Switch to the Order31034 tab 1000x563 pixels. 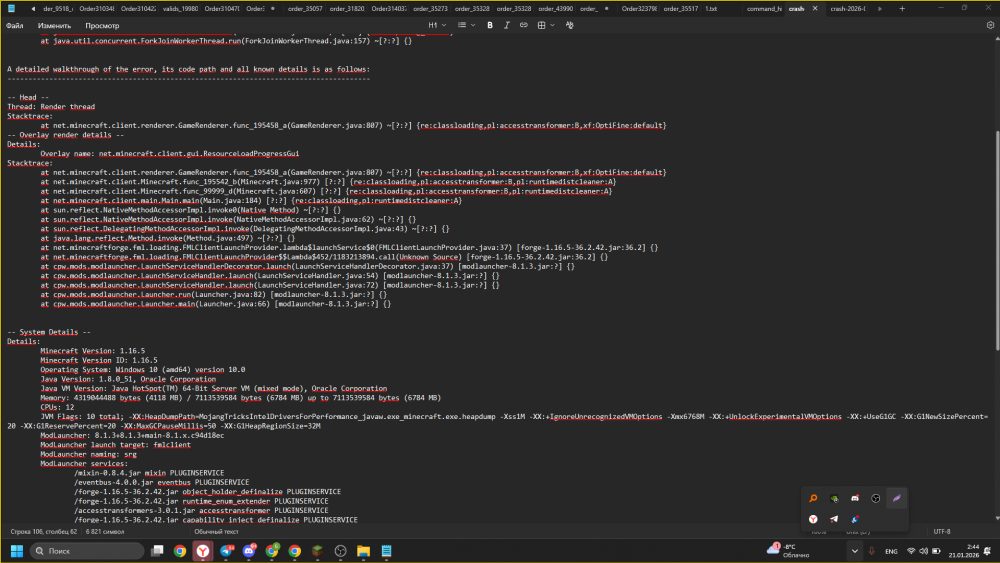pyautogui.click(x=96, y=9)
